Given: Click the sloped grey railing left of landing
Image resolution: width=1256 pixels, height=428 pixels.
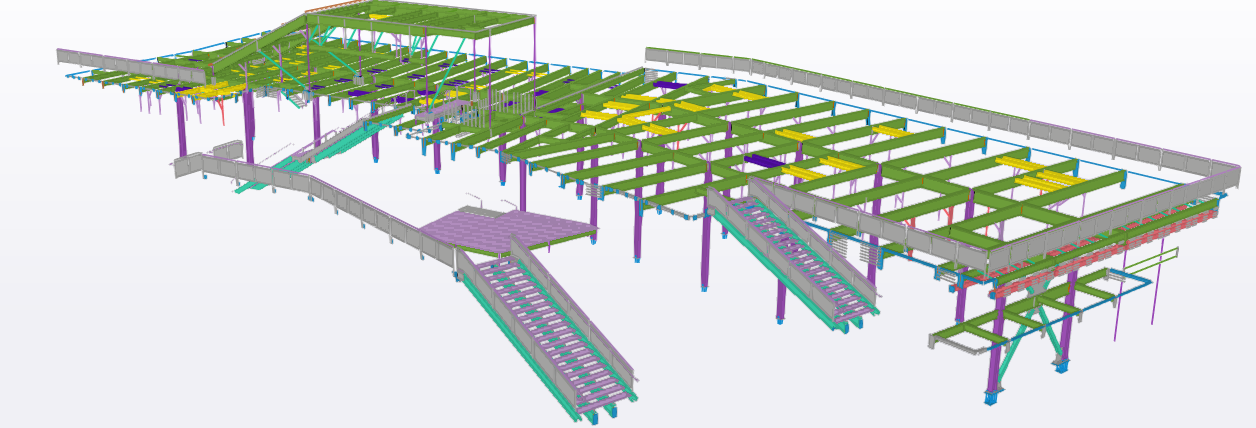Looking at the screenshot, I should [350, 205].
